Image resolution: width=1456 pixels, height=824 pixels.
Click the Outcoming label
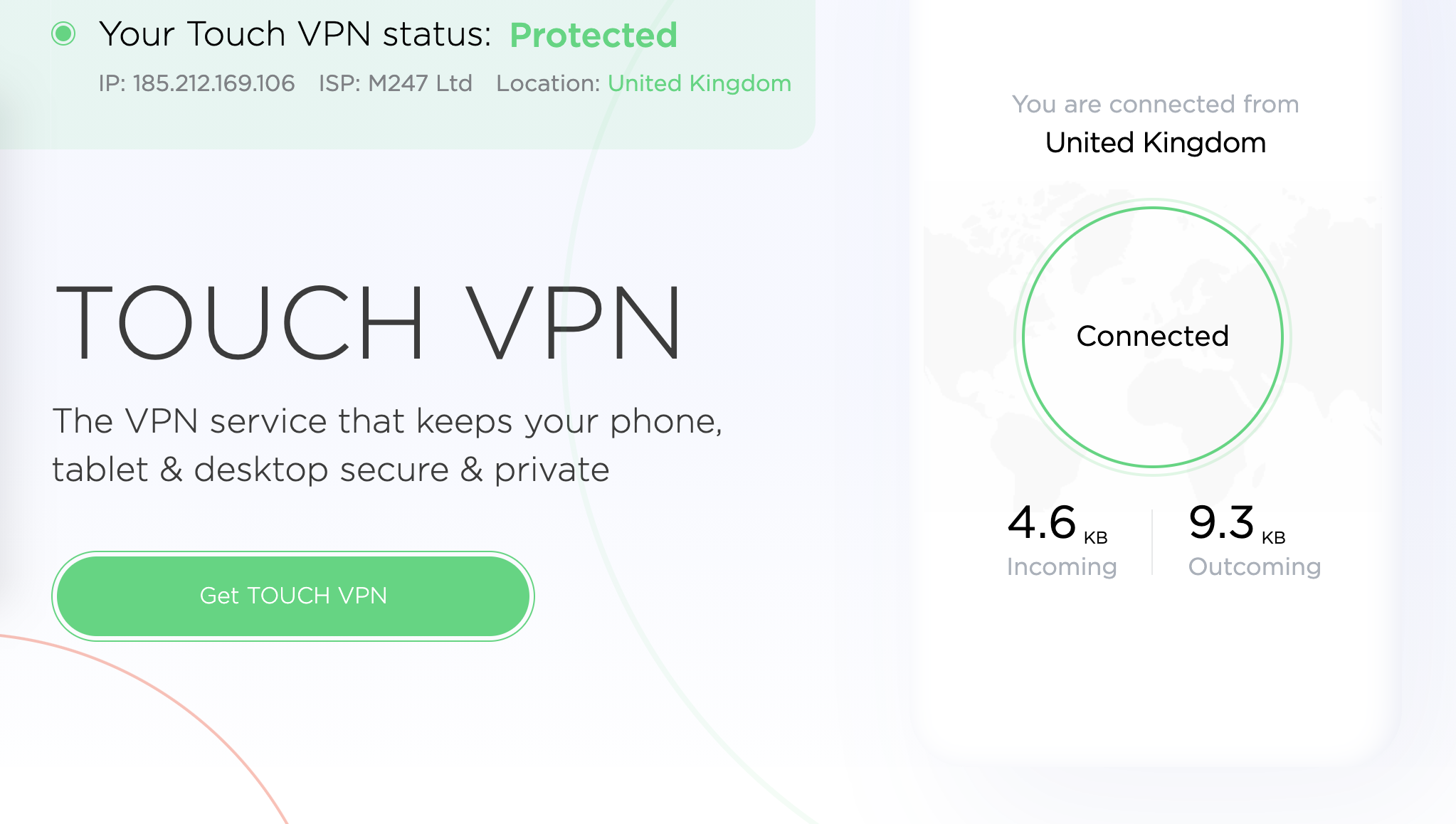pos(1255,566)
